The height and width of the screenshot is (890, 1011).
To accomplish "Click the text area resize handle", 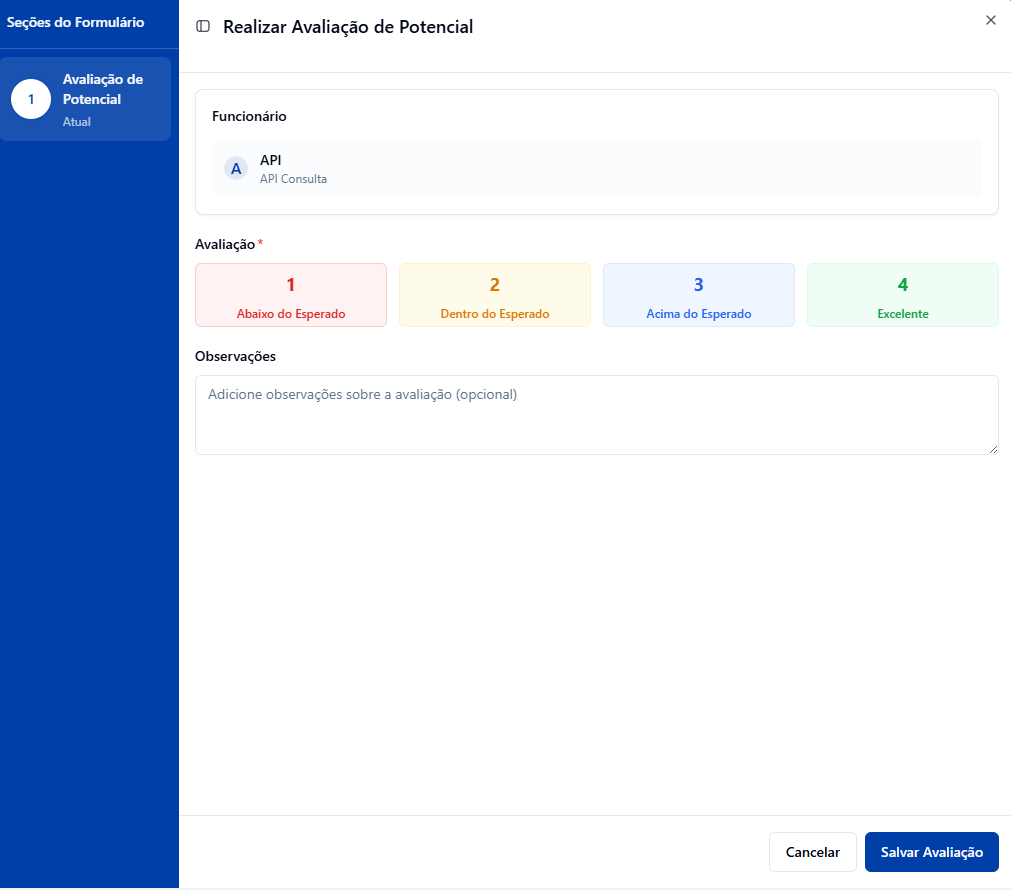I will (x=992, y=449).
